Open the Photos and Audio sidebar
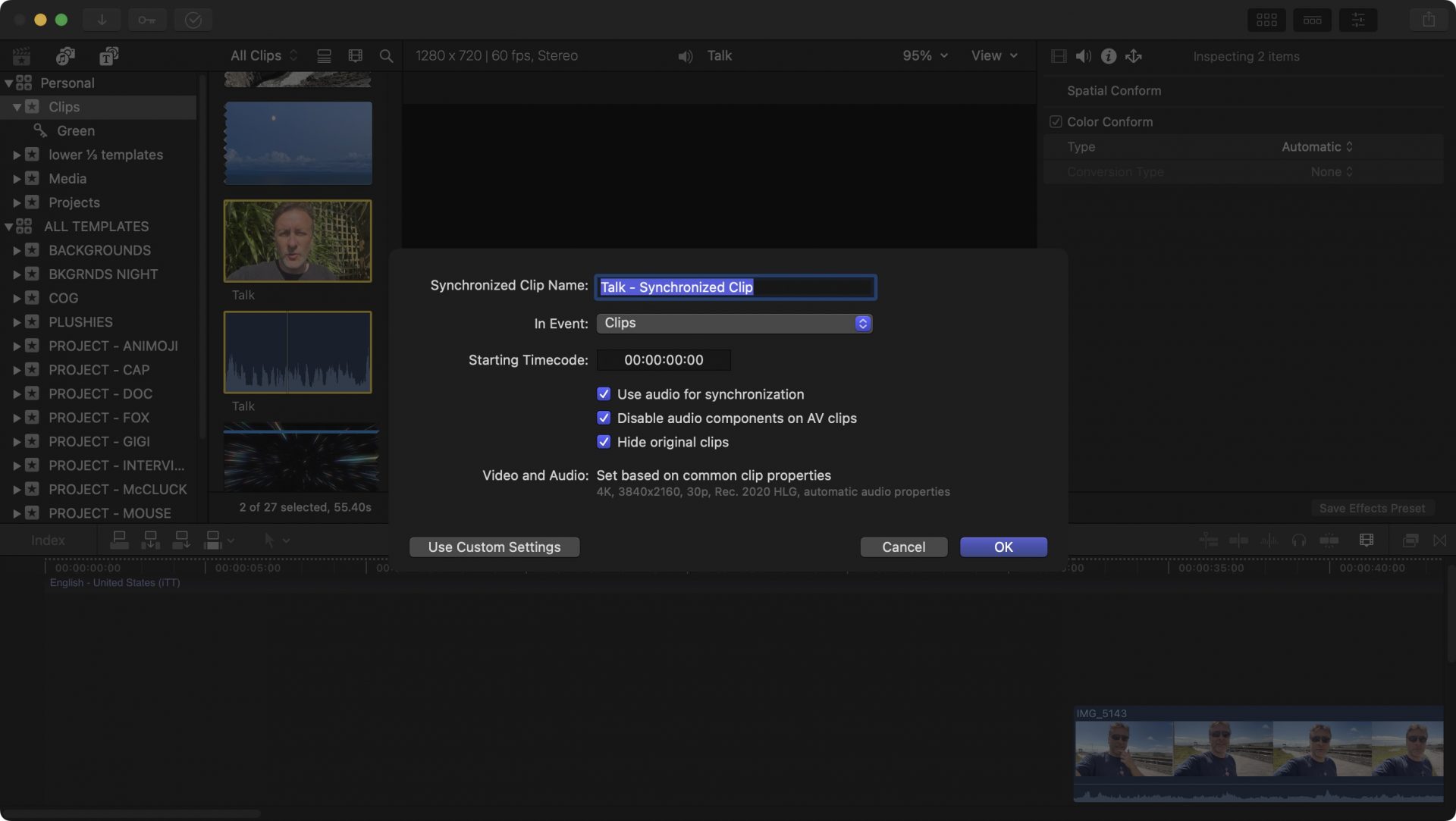Image resolution: width=1456 pixels, height=821 pixels. click(65, 55)
